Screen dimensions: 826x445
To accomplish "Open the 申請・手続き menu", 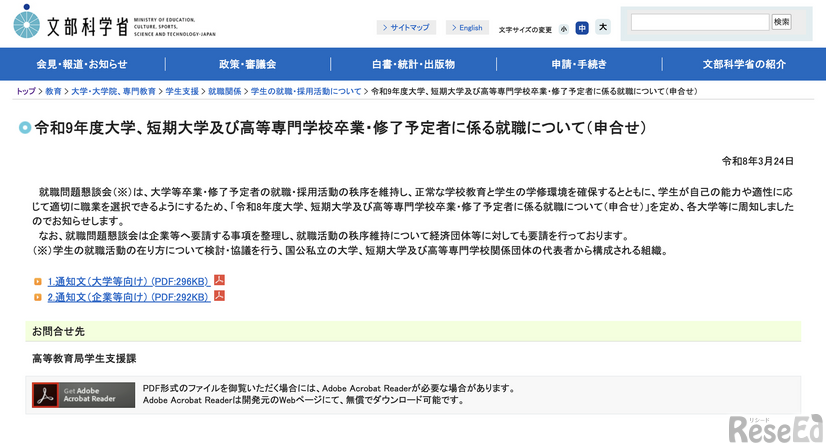I will [x=579, y=64].
